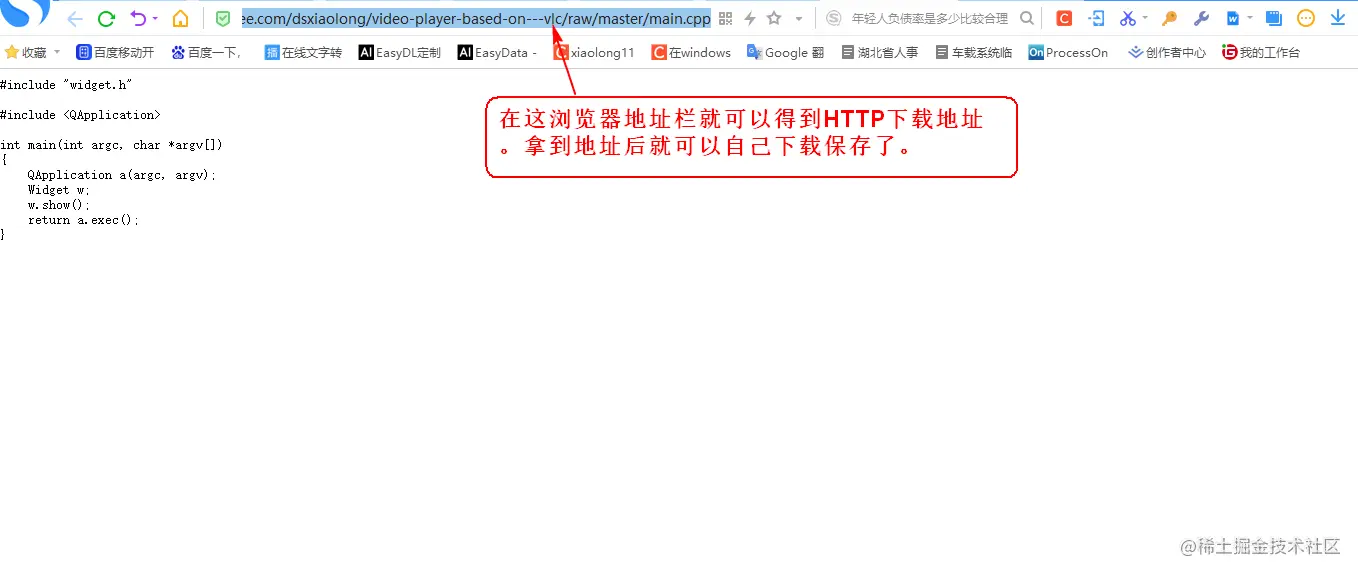Open the key password manager icon
The height and width of the screenshot is (574, 1358).
click(1169, 18)
